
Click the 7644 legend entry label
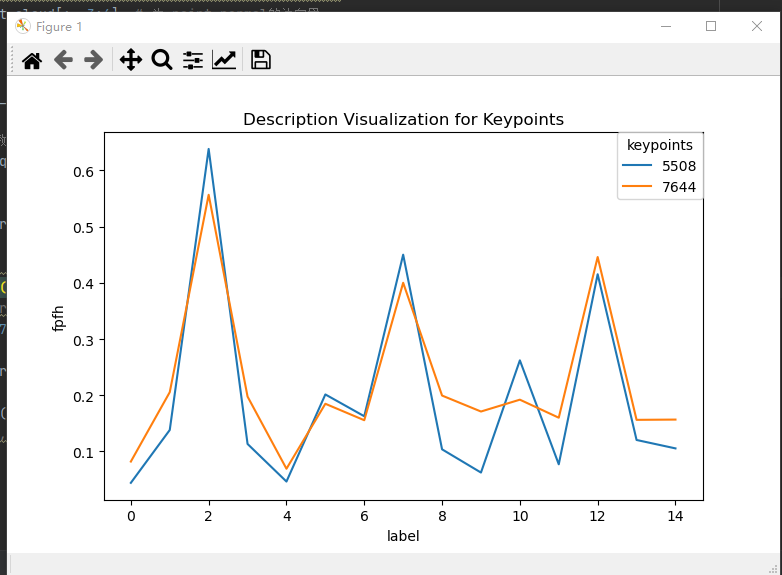[x=679, y=187]
